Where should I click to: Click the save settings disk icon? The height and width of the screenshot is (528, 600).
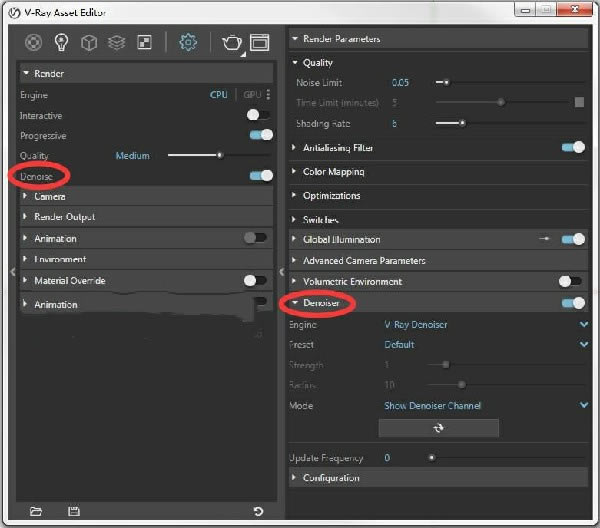pyautogui.click(x=73, y=511)
